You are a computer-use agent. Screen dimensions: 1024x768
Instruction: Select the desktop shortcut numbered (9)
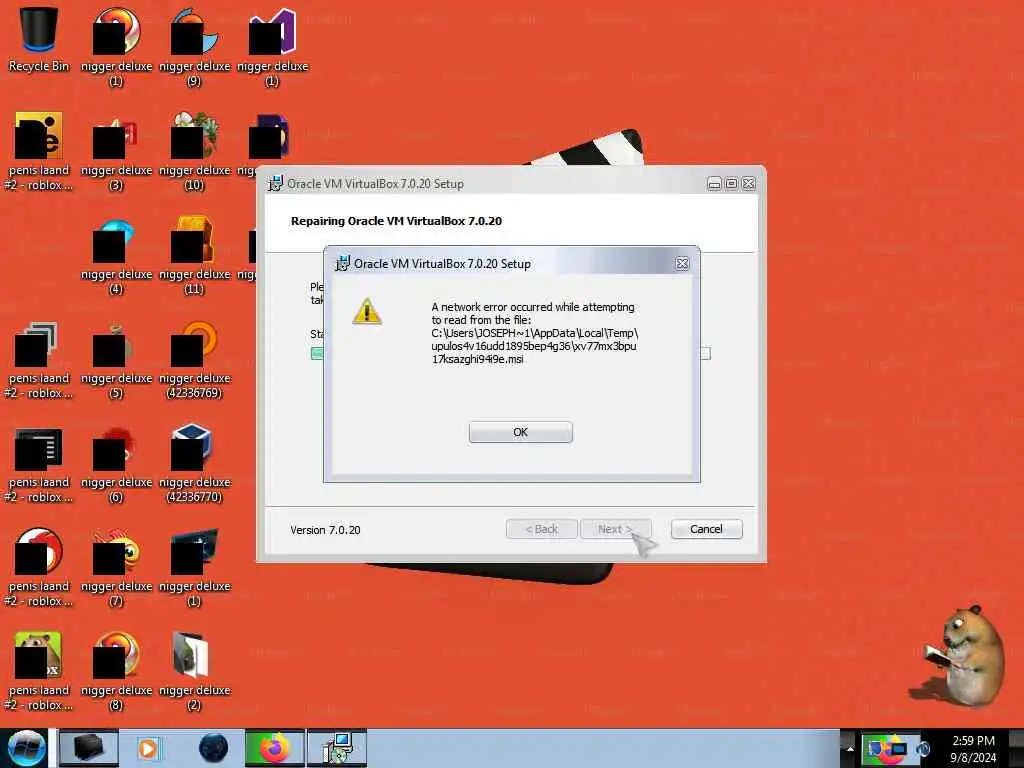click(x=194, y=47)
